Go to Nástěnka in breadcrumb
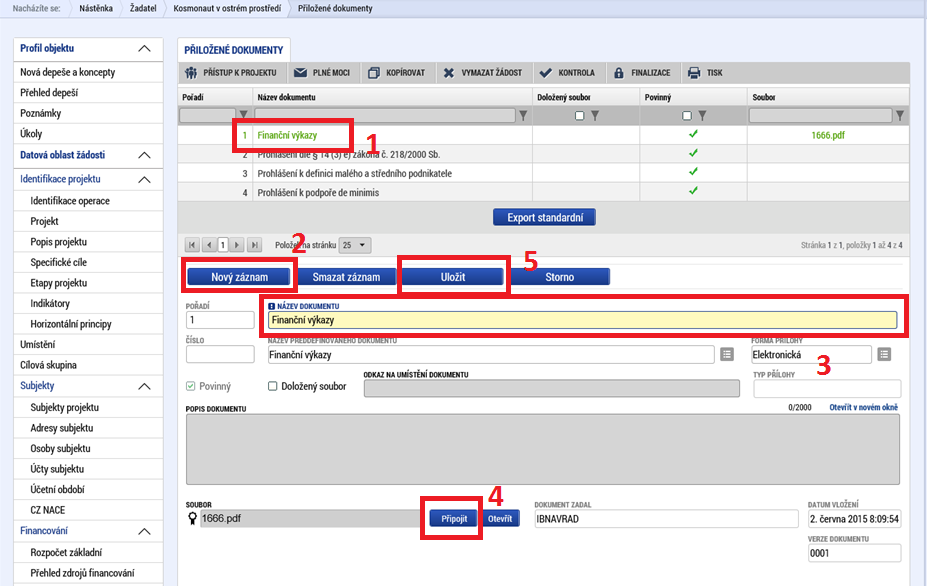 point(96,8)
